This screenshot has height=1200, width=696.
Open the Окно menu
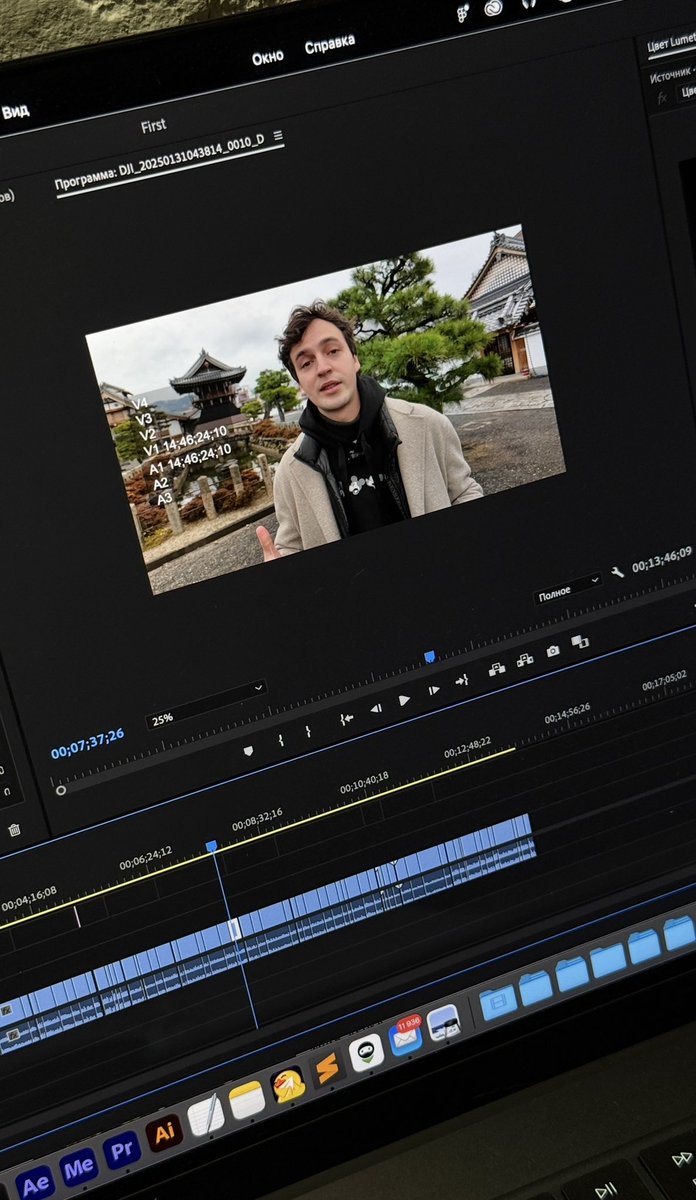[267, 57]
